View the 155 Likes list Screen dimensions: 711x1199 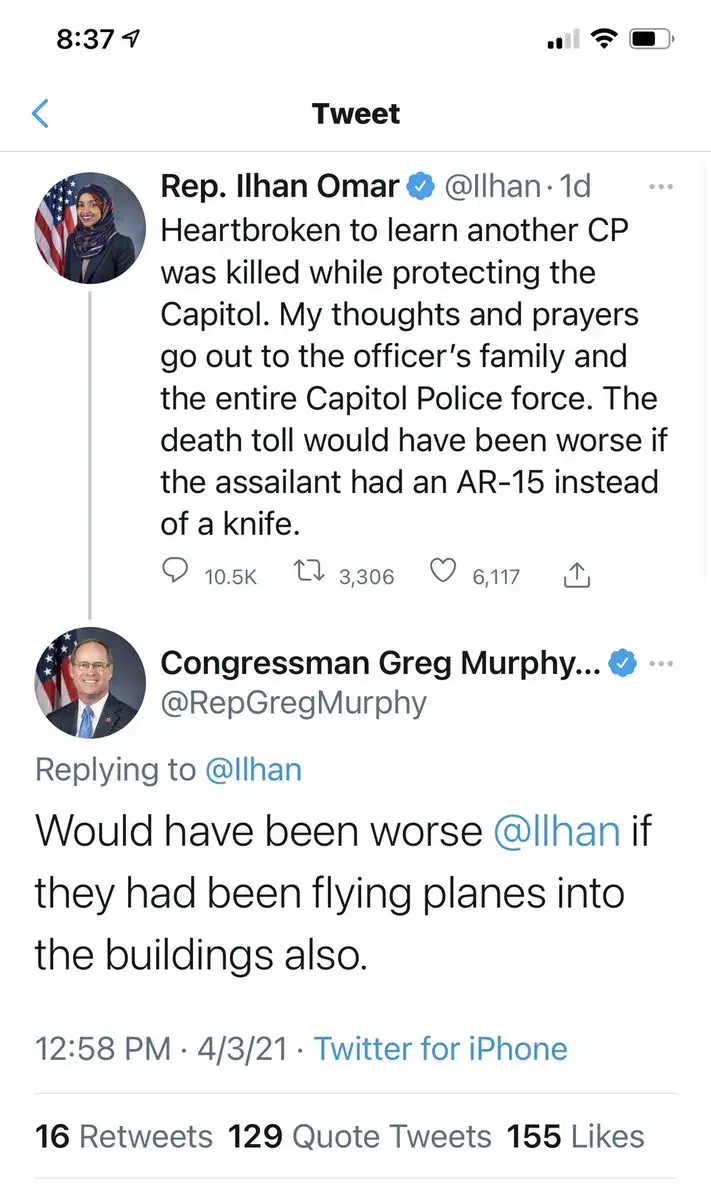coord(575,1137)
